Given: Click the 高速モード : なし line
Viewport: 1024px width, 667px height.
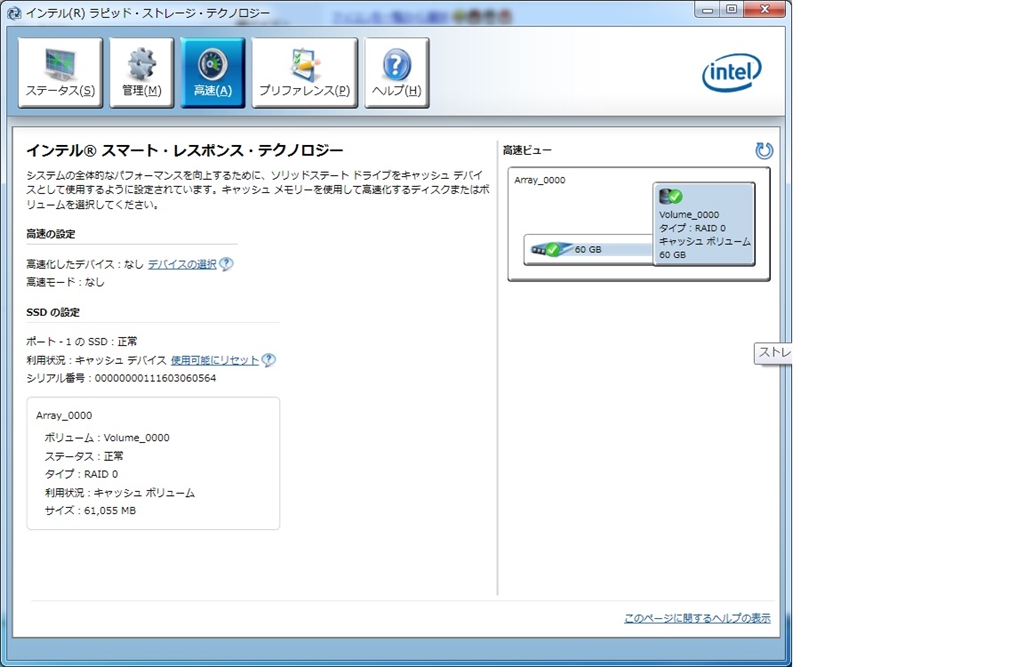Looking at the screenshot, I should click(65, 282).
